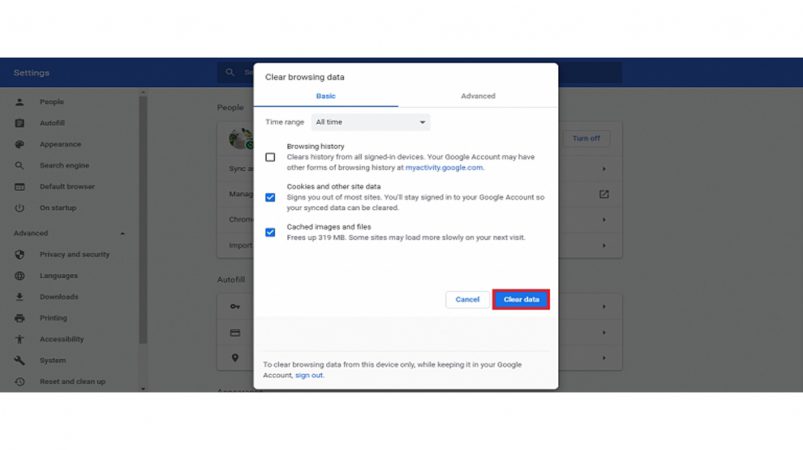Viewport: 803px width, 450px height.
Task: Open the Time range All time dropdown
Action: (371, 122)
